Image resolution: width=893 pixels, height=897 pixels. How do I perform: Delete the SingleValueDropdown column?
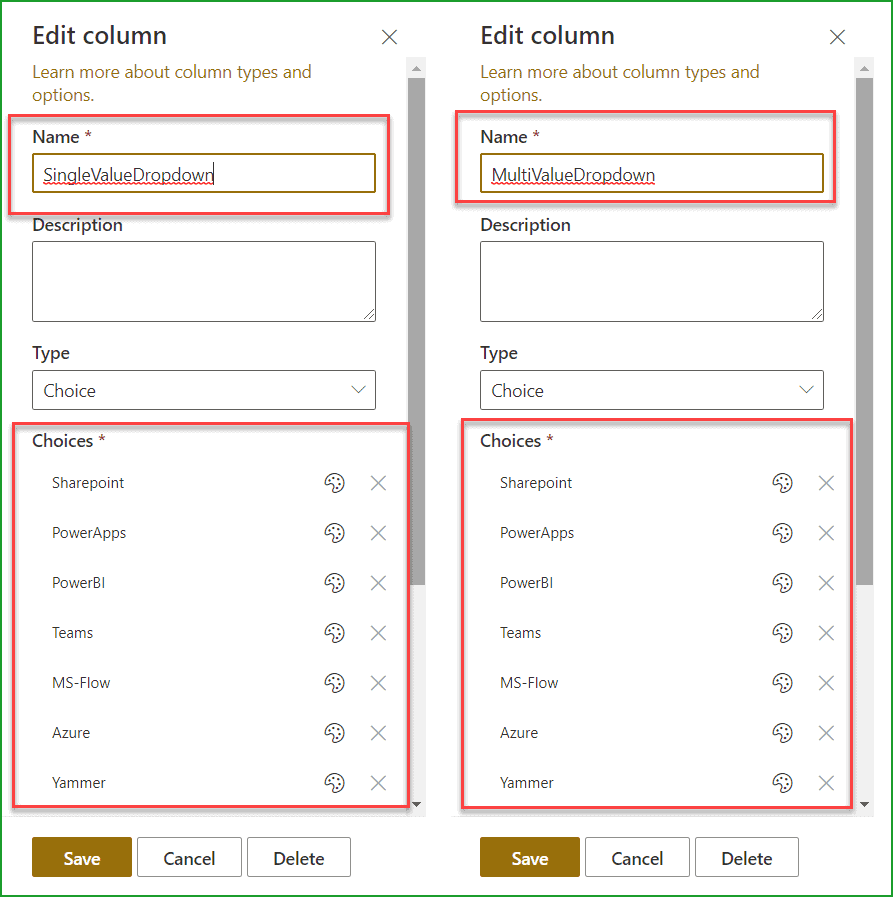coord(299,857)
